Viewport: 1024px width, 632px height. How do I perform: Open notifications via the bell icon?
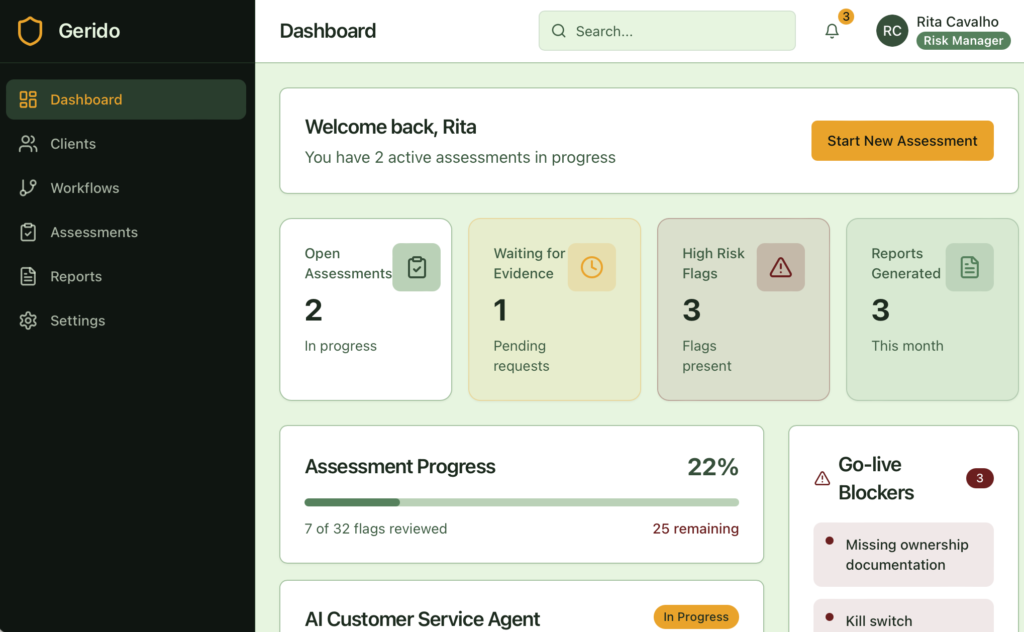831,31
